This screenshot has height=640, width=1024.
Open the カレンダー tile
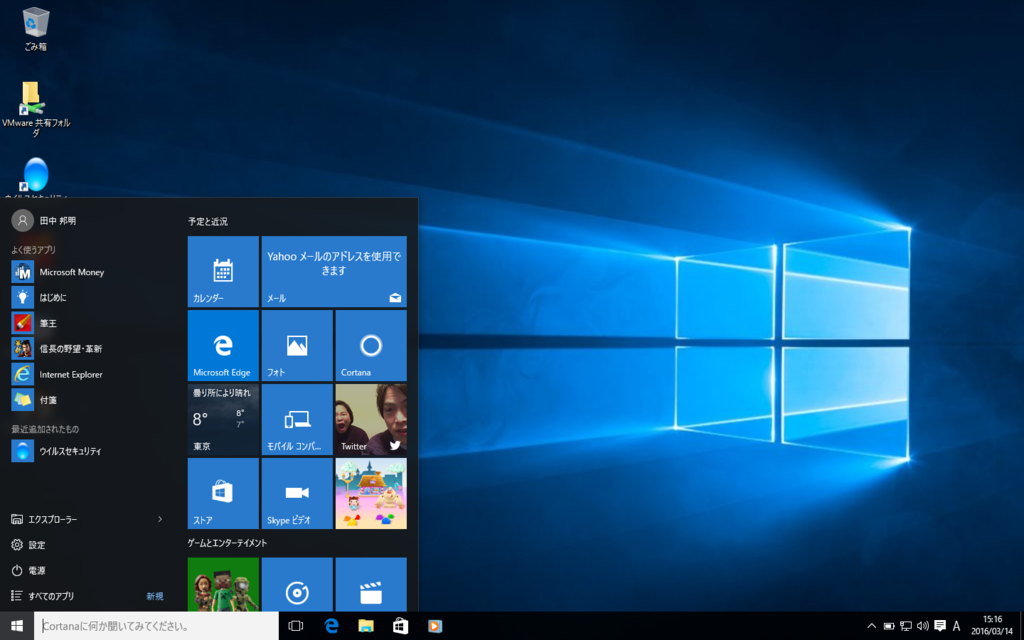click(x=223, y=272)
